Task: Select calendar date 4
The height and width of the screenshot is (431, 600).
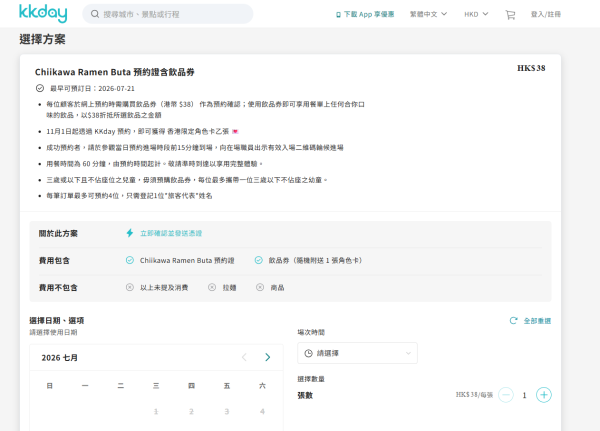Action: point(262,411)
